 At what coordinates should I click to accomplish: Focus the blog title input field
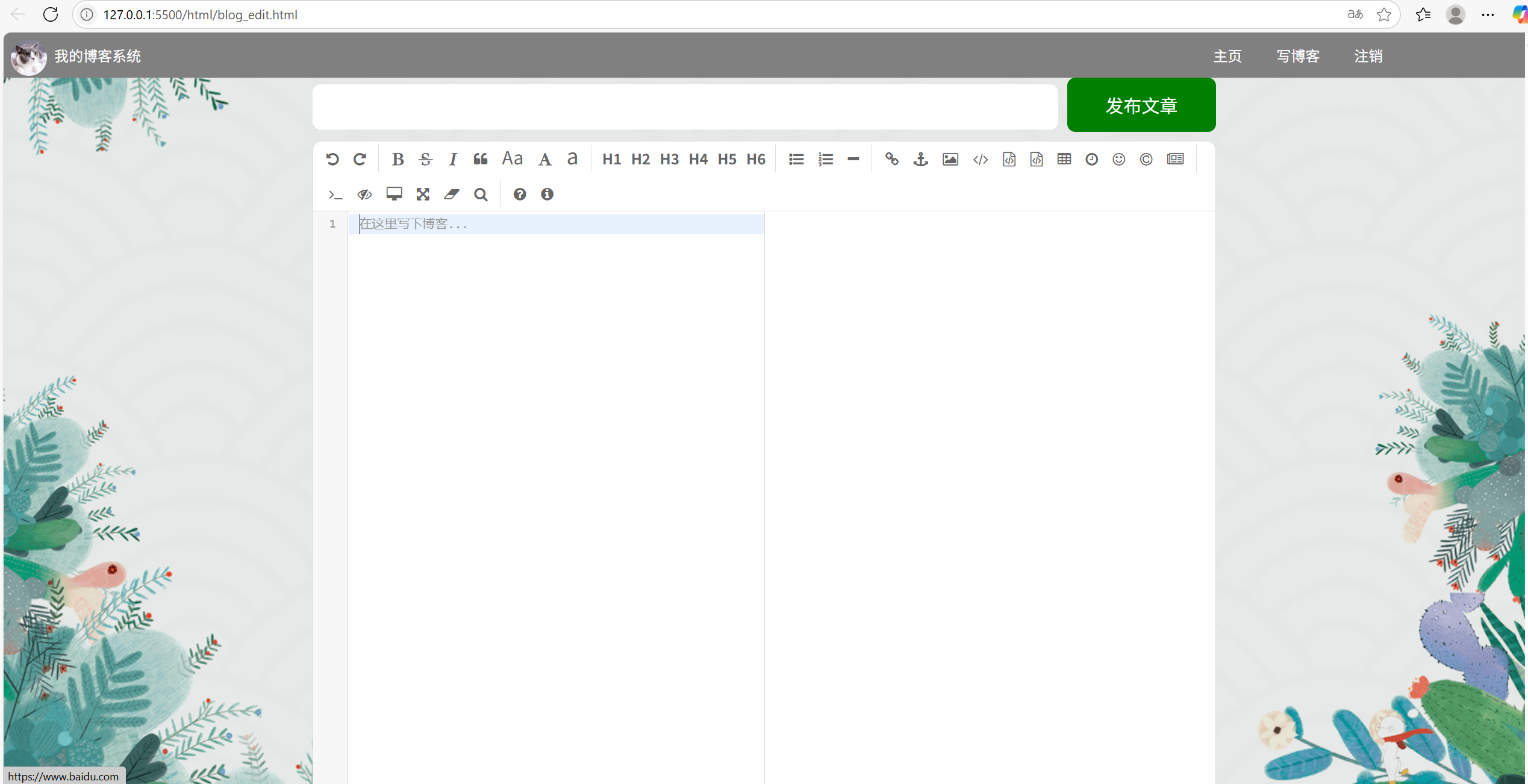click(685, 107)
